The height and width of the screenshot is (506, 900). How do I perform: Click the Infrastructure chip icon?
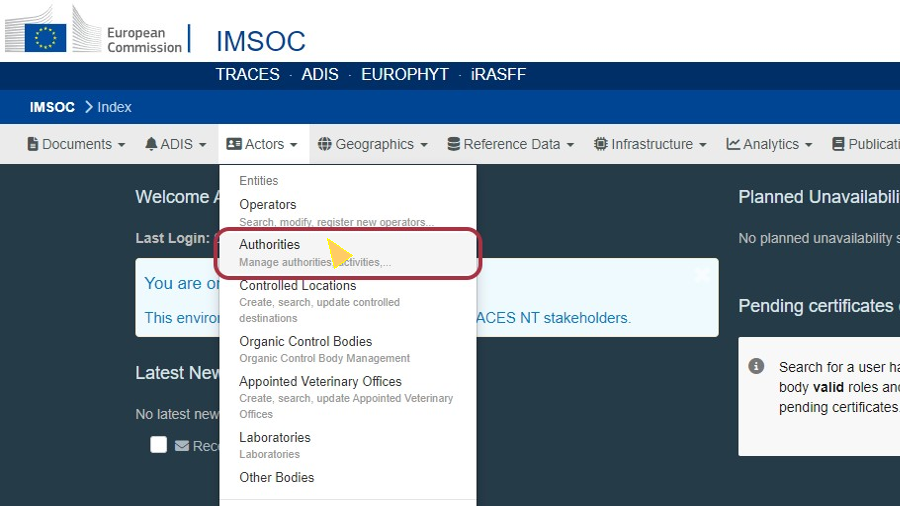point(600,144)
